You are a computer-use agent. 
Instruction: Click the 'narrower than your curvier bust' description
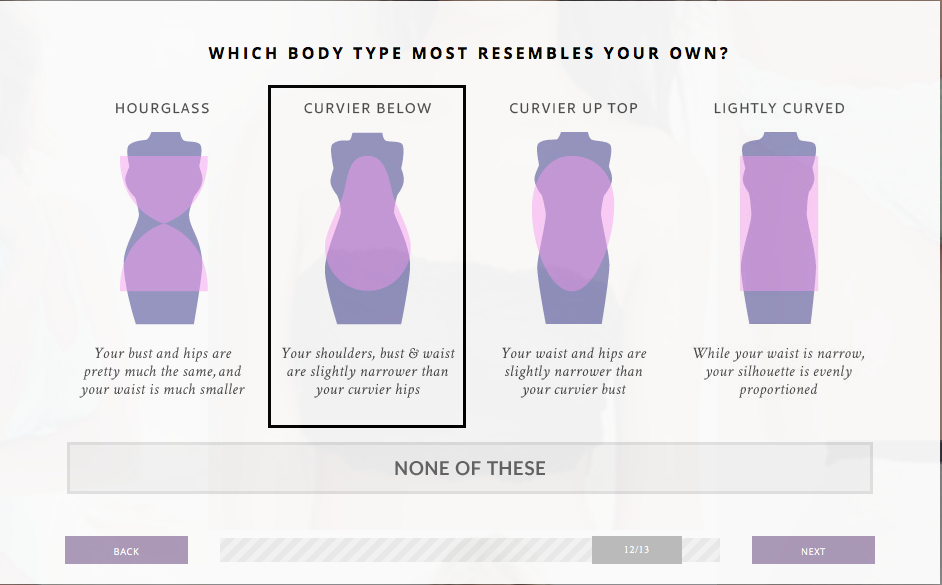[x=573, y=371]
